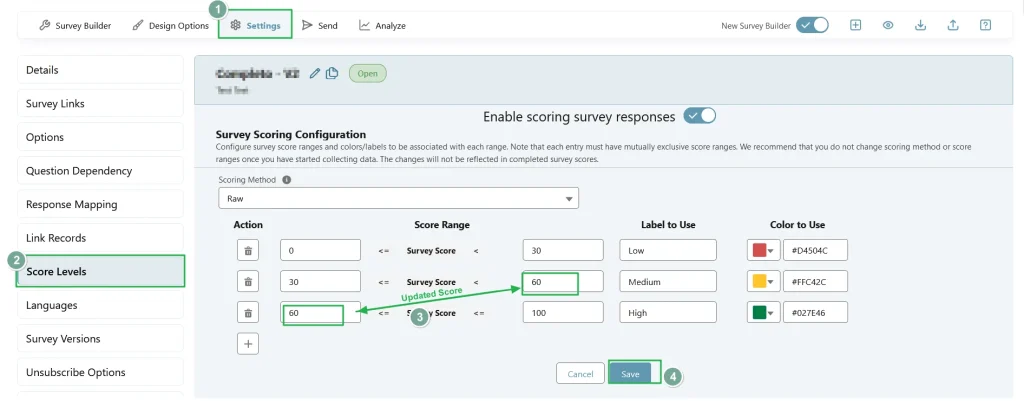Click the add-square icon in top toolbar
This screenshot has width=1024, height=401.
point(855,25)
